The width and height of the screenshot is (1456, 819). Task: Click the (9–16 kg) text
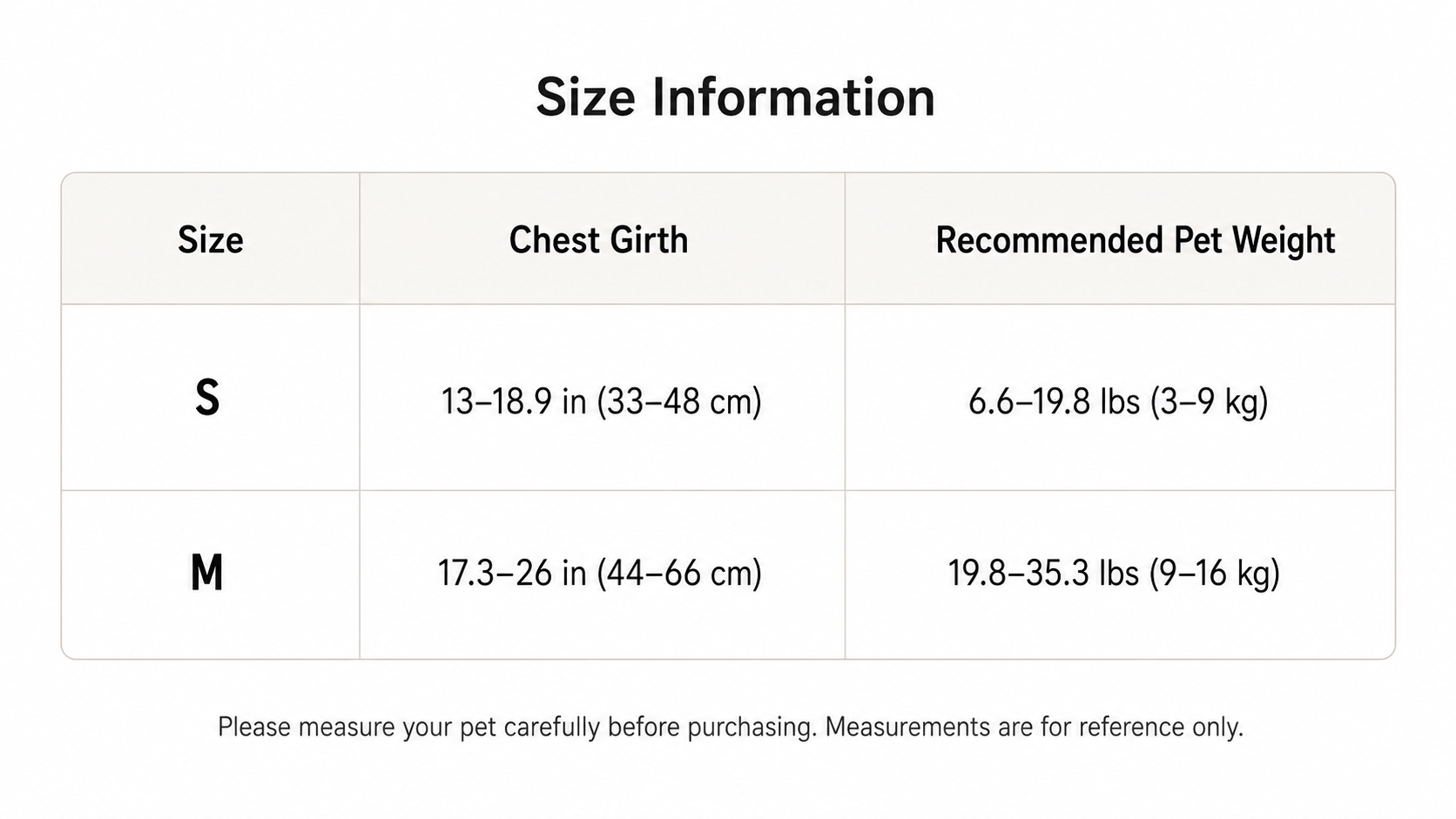point(1215,573)
